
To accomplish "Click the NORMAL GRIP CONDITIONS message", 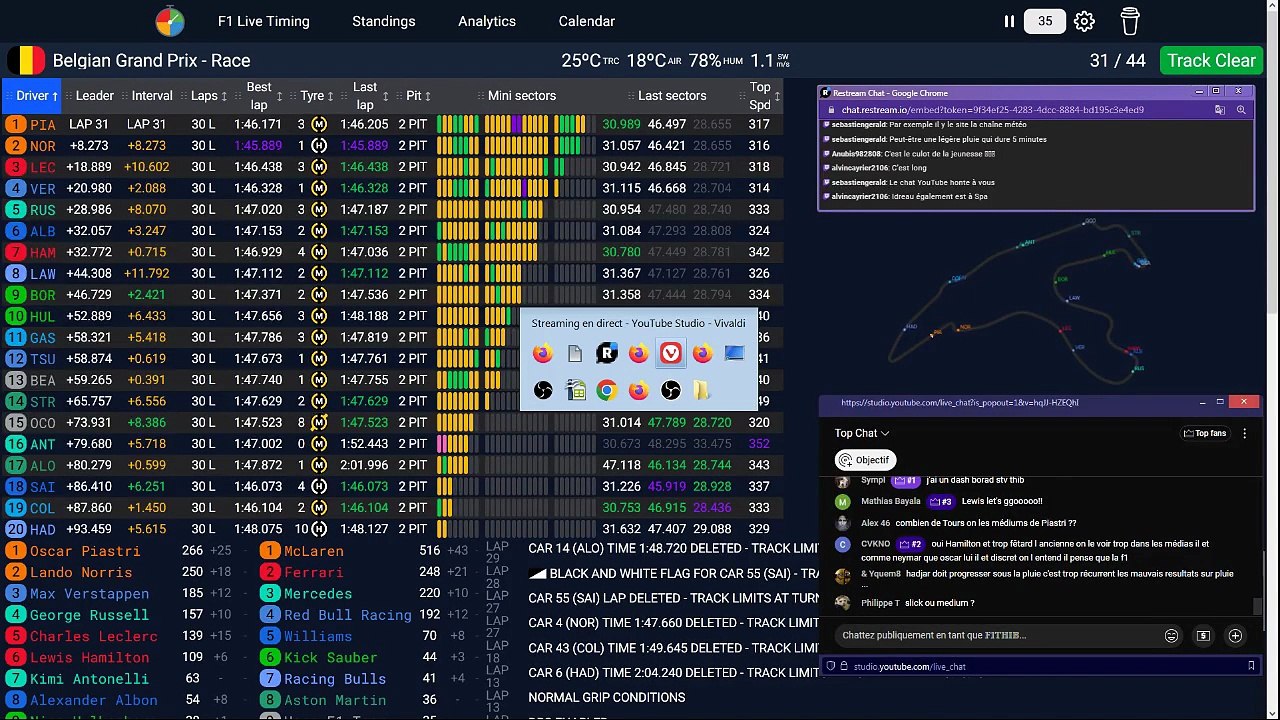I will 607,697.
